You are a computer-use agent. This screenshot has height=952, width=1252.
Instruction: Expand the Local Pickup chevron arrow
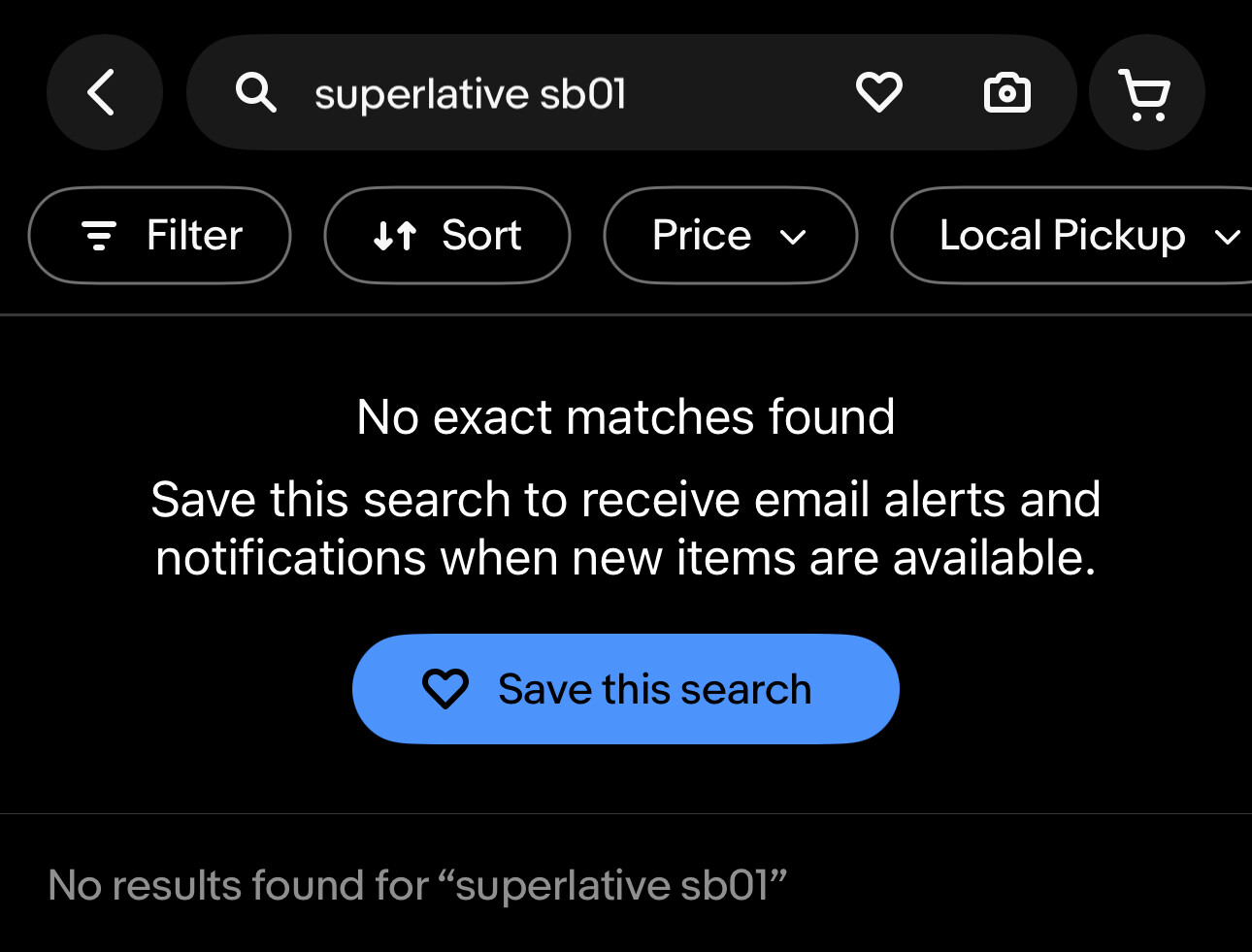(x=1227, y=237)
